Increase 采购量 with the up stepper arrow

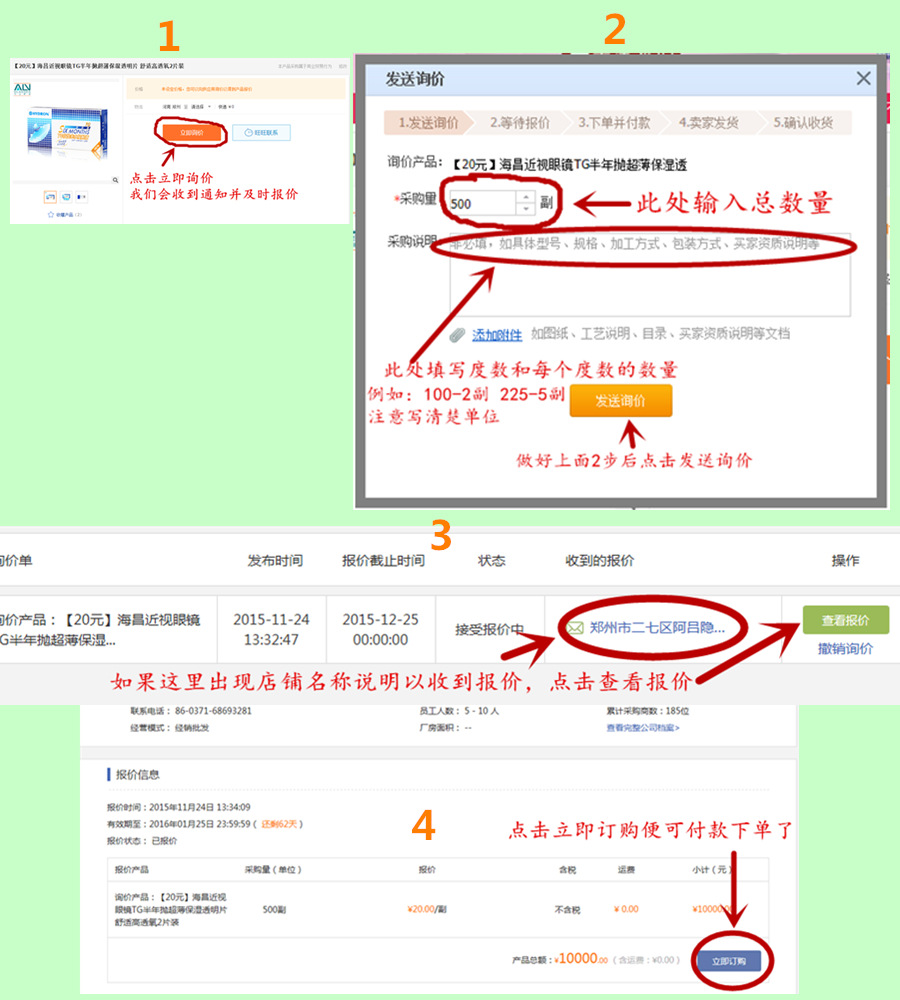[526, 197]
